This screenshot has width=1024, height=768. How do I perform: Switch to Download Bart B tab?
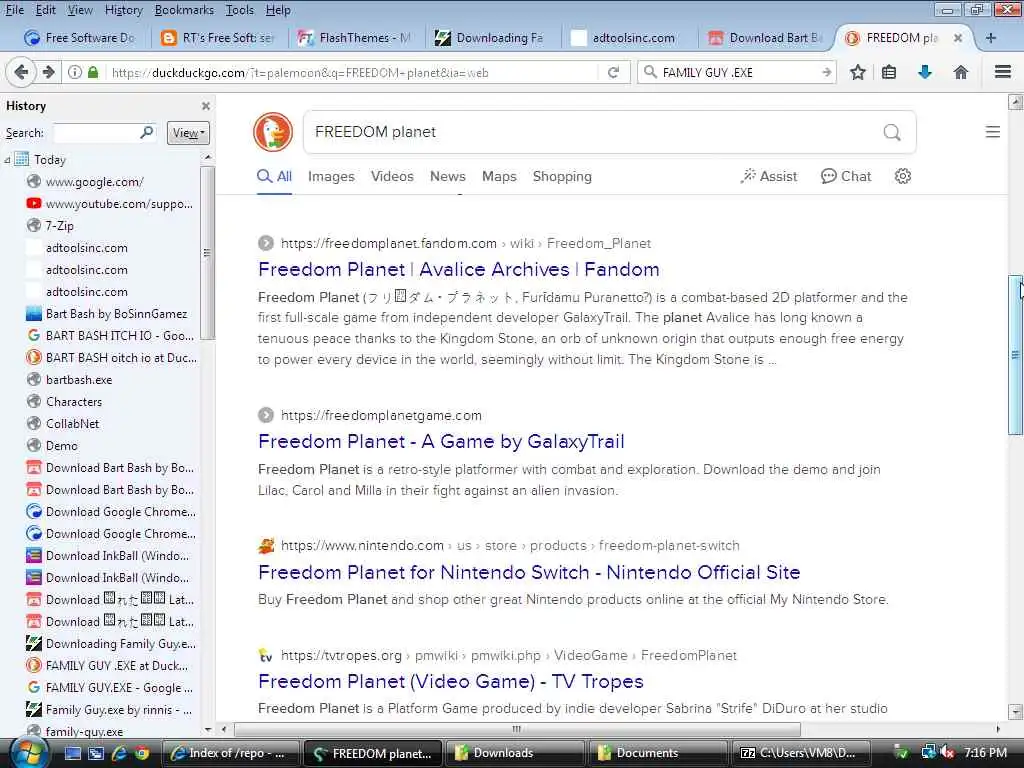(765, 38)
